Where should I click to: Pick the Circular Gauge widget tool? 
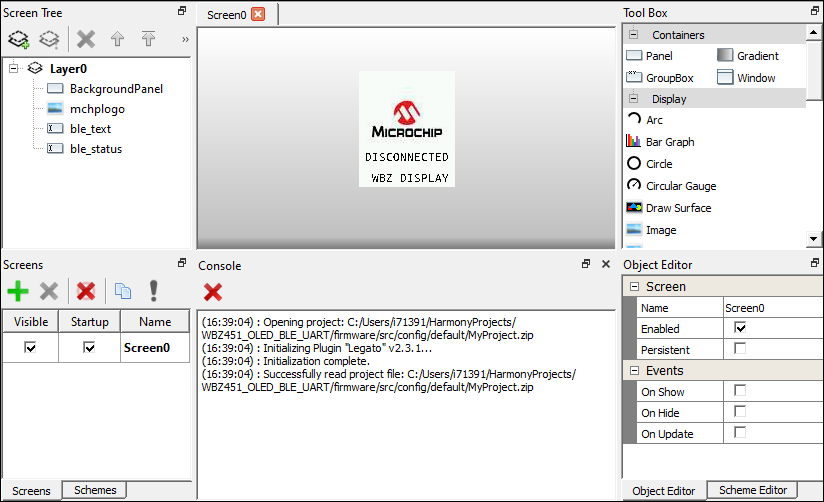pos(672,186)
